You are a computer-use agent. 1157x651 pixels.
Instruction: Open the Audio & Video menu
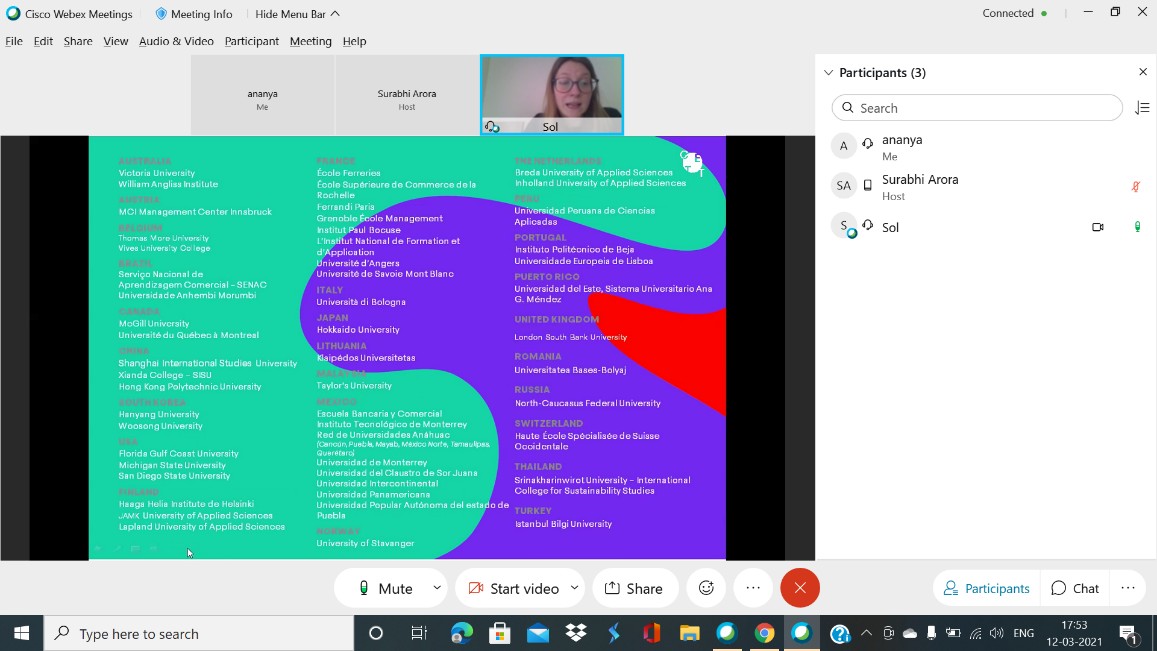click(x=176, y=41)
